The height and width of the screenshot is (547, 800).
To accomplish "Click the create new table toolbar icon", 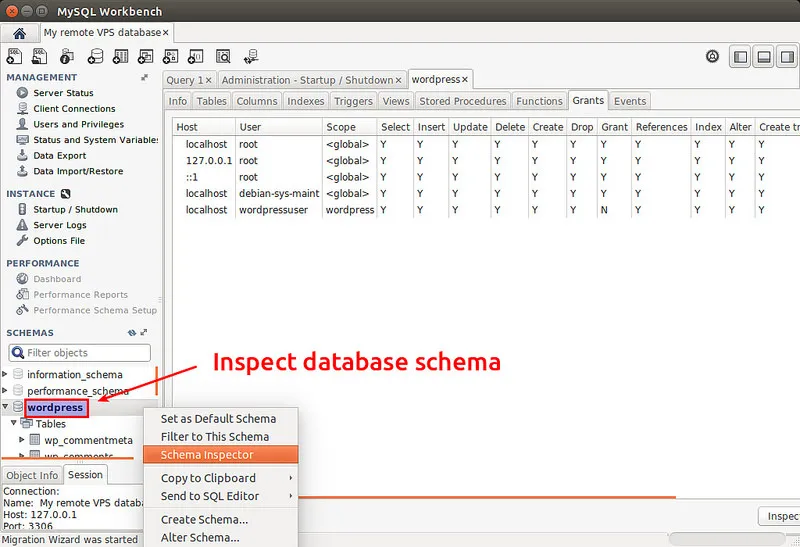I will (121, 56).
